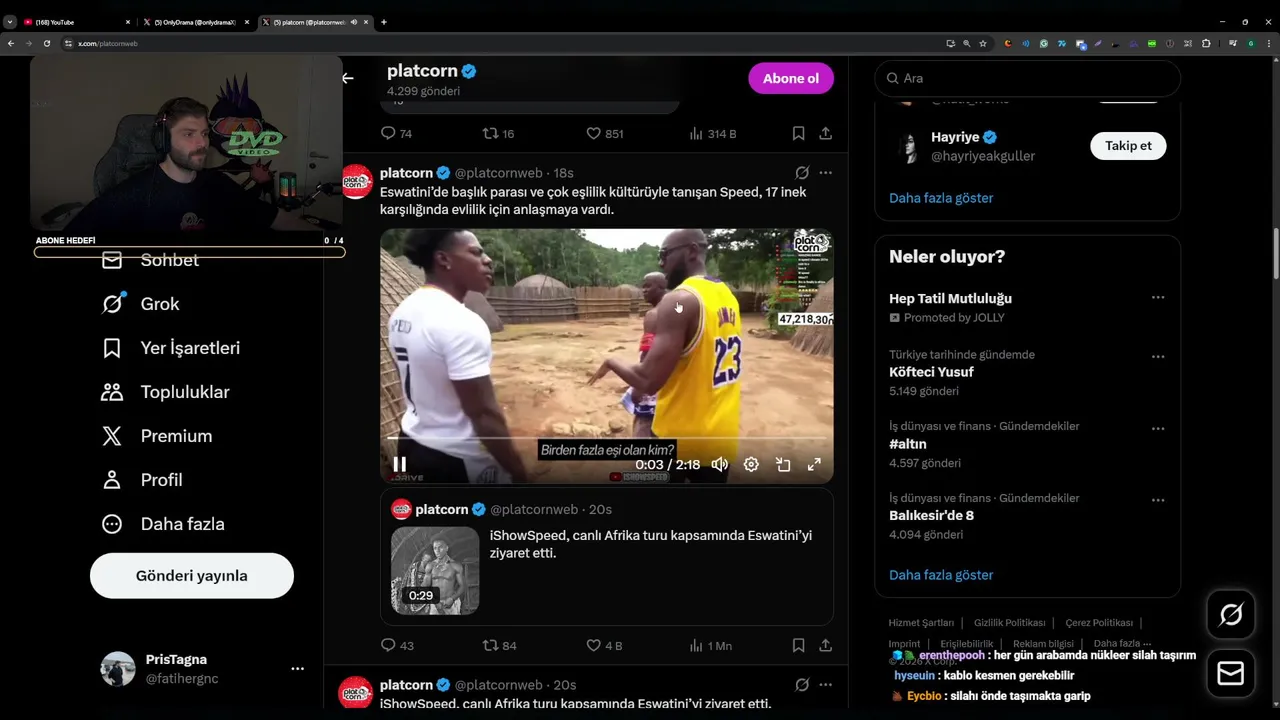The width and height of the screenshot is (1280, 720).
Task: Click Grok icon on the bottom 20s post
Action: (x=802, y=685)
